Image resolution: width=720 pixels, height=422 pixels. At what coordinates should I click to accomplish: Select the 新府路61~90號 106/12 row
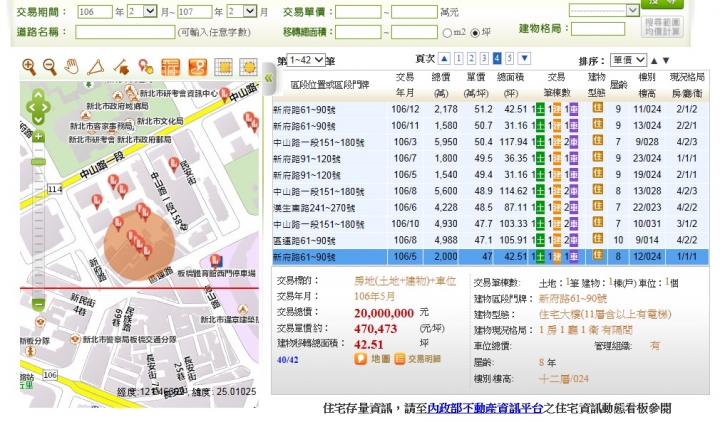click(490, 110)
